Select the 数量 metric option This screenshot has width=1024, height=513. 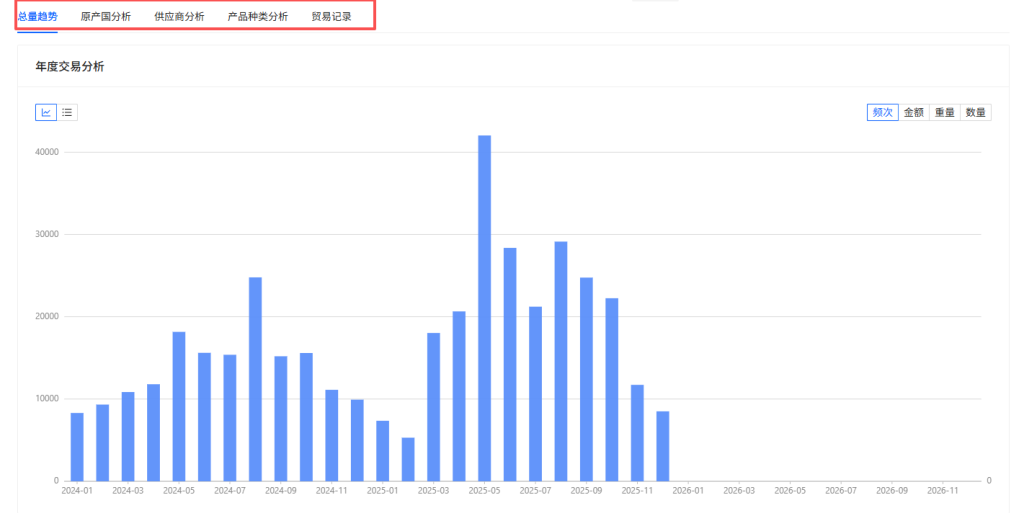click(976, 112)
